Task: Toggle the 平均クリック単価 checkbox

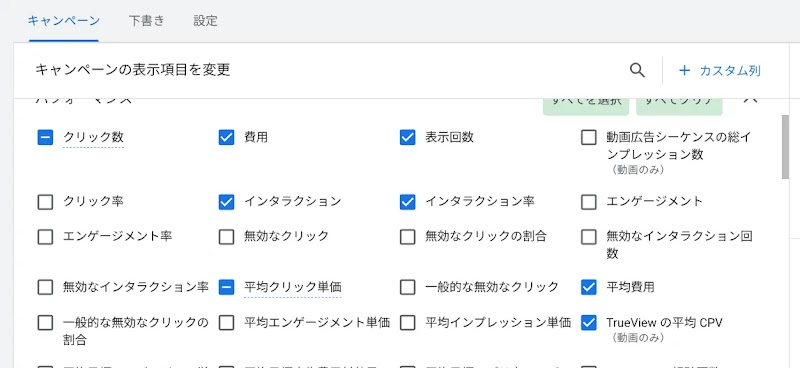Action: pos(227,287)
